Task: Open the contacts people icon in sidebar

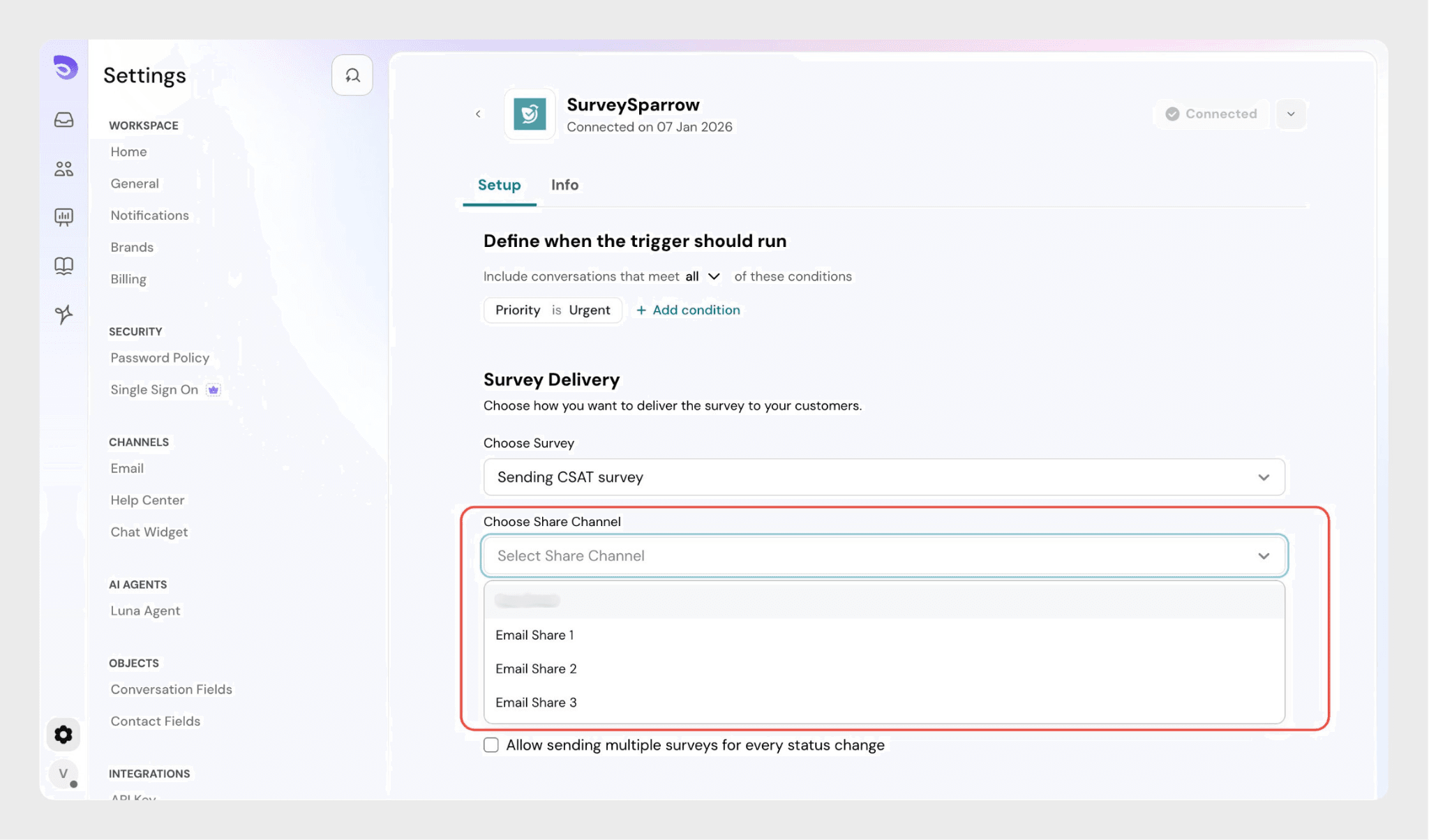Action: pos(63,169)
